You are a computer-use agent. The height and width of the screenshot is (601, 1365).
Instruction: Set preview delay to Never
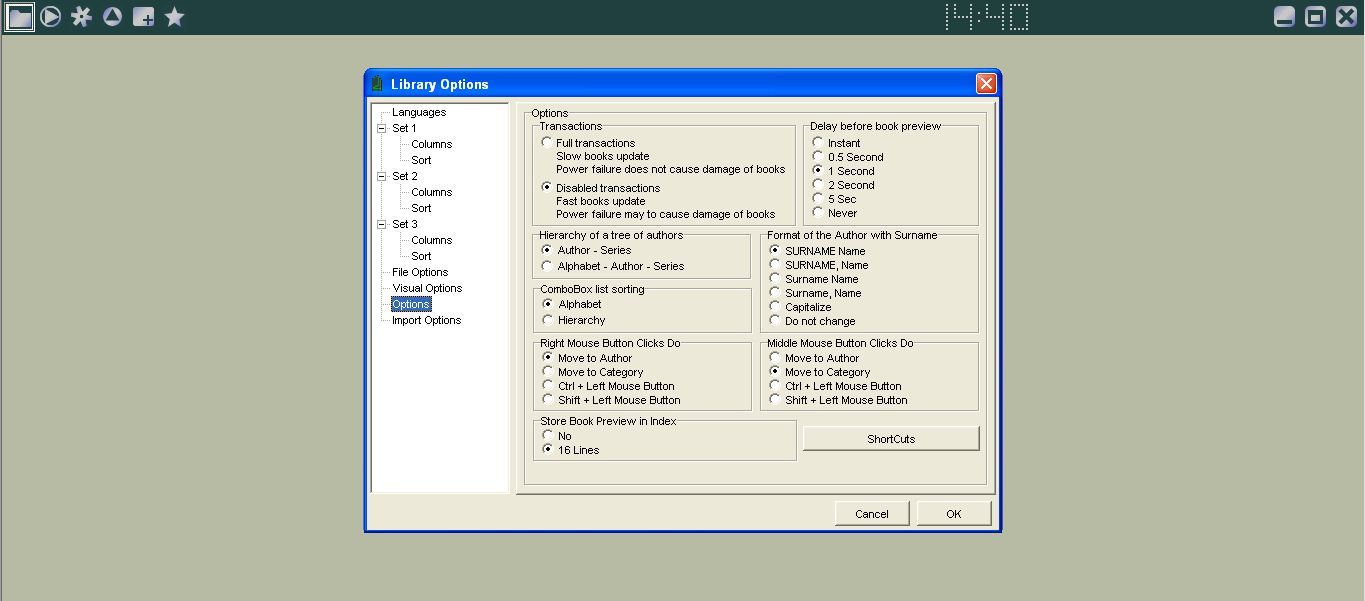coord(818,213)
